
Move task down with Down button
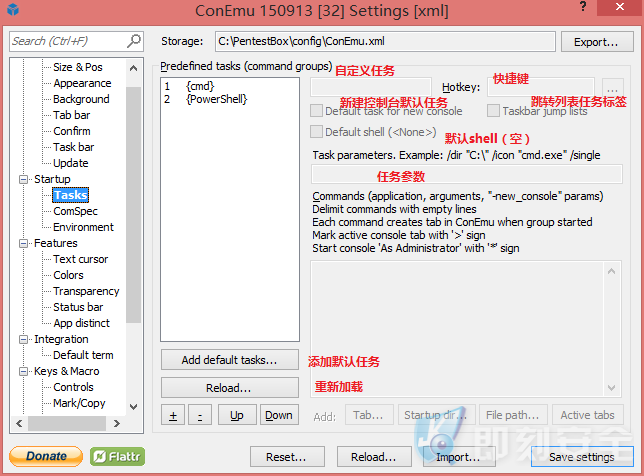(x=279, y=415)
